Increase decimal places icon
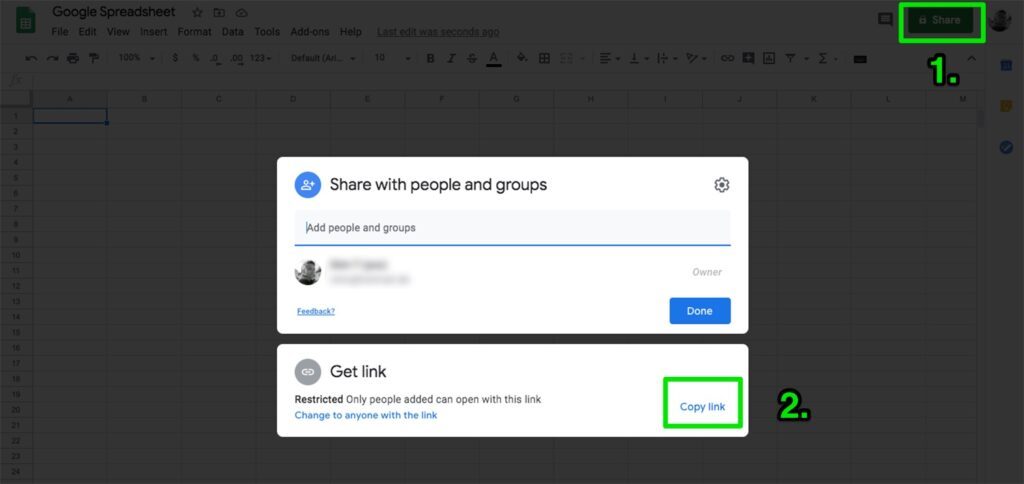 pyautogui.click(x=236, y=58)
